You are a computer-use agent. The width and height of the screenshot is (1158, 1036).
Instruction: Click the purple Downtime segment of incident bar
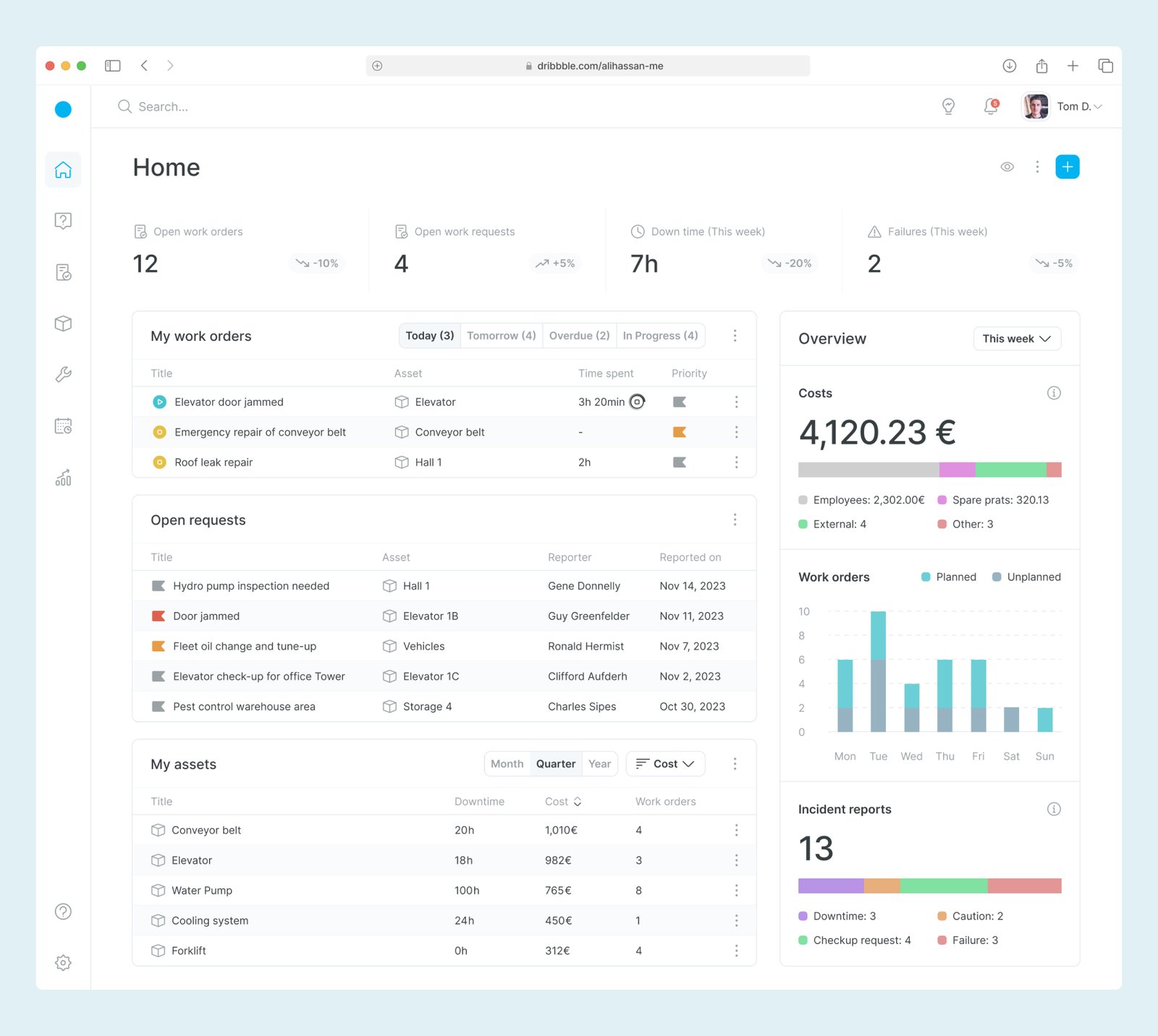(831, 886)
